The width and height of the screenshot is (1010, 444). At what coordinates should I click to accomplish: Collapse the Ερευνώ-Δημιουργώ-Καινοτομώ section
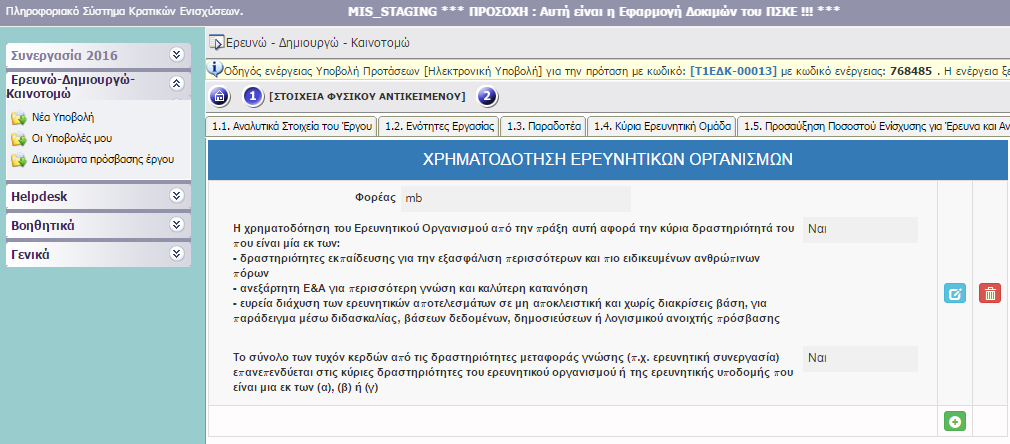176,83
